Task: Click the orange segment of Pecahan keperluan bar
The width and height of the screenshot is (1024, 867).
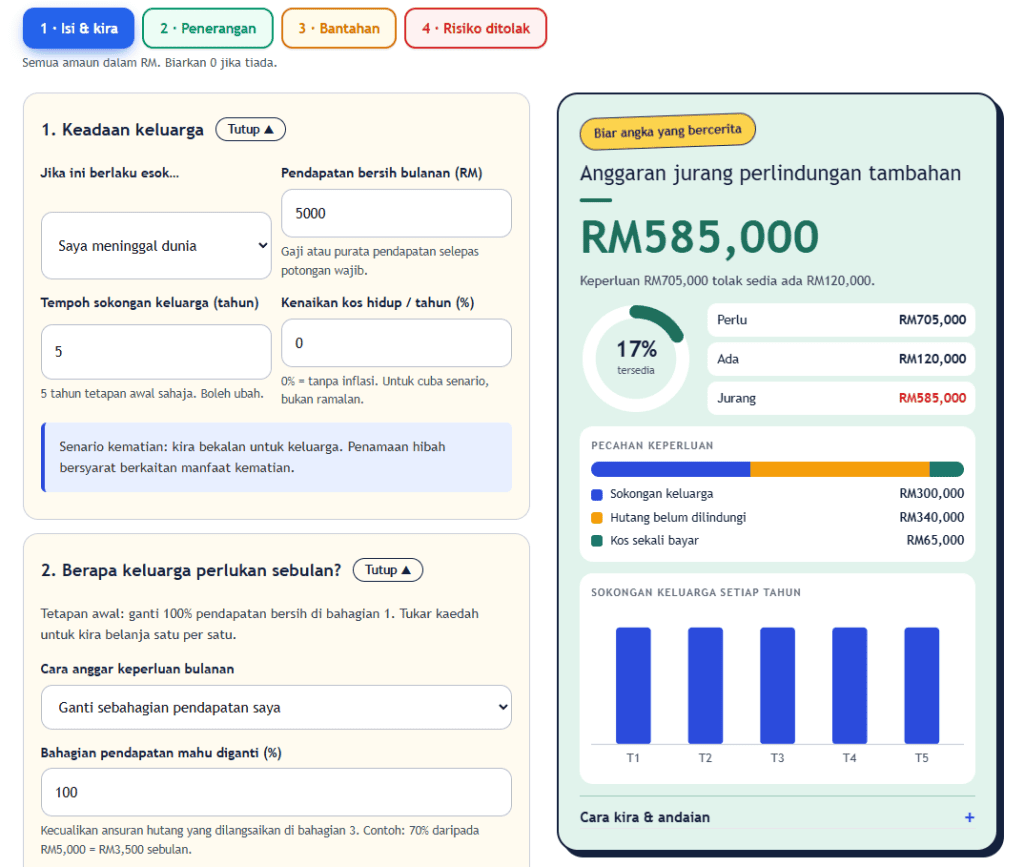Action: pyautogui.click(x=840, y=469)
